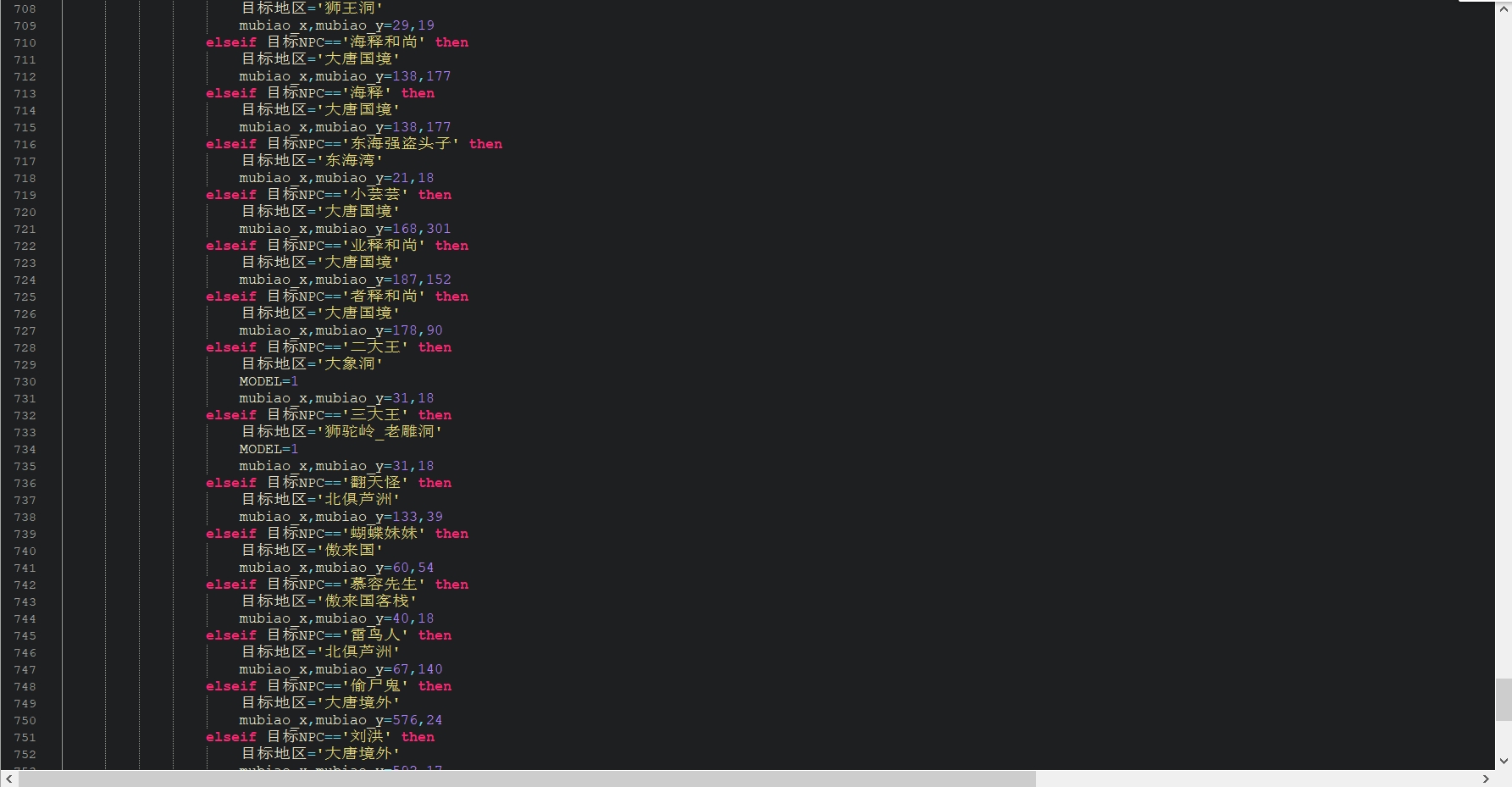
Task: Click '傲来国客栈' region string
Action: 366,601
